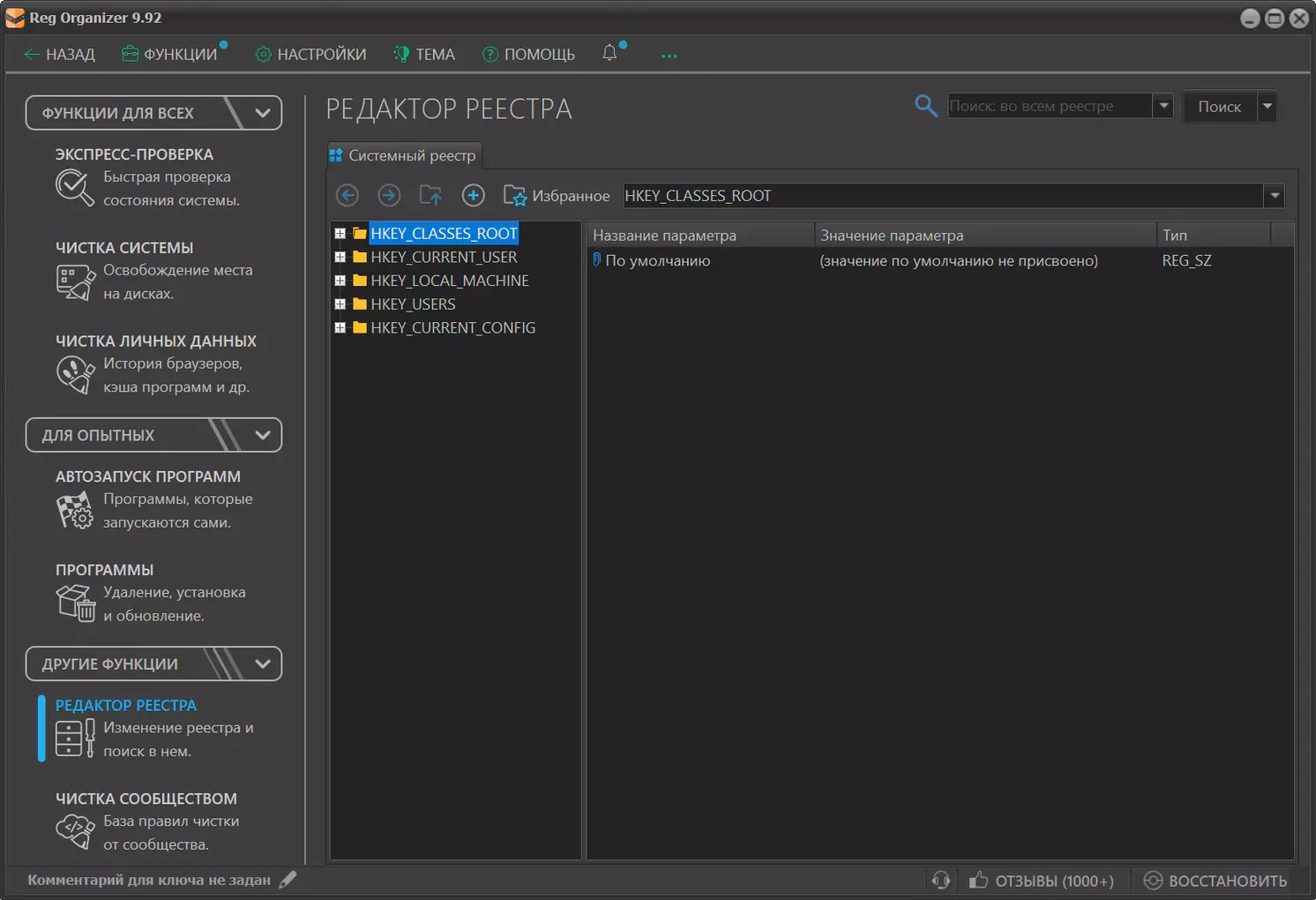Click the registry back navigation arrow
Screen dimensions: 1316x900
(x=348, y=195)
